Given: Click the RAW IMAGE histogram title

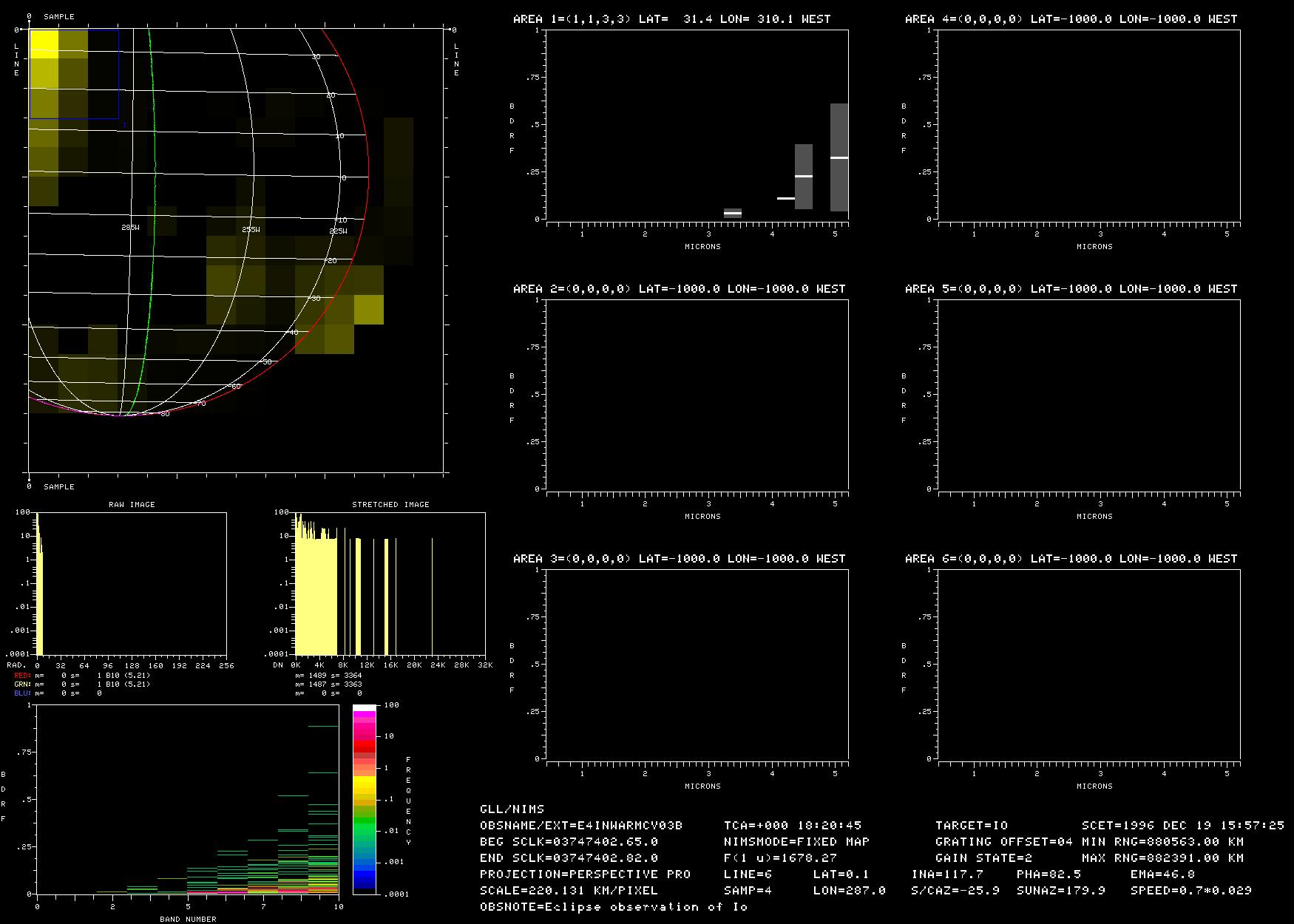Looking at the screenshot, I should [x=132, y=504].
